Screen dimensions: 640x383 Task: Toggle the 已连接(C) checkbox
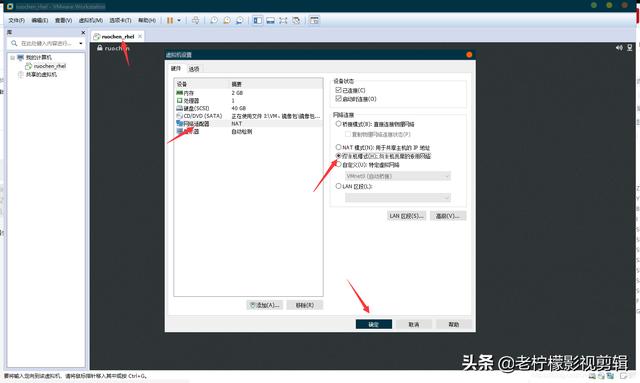coord(338,90)
